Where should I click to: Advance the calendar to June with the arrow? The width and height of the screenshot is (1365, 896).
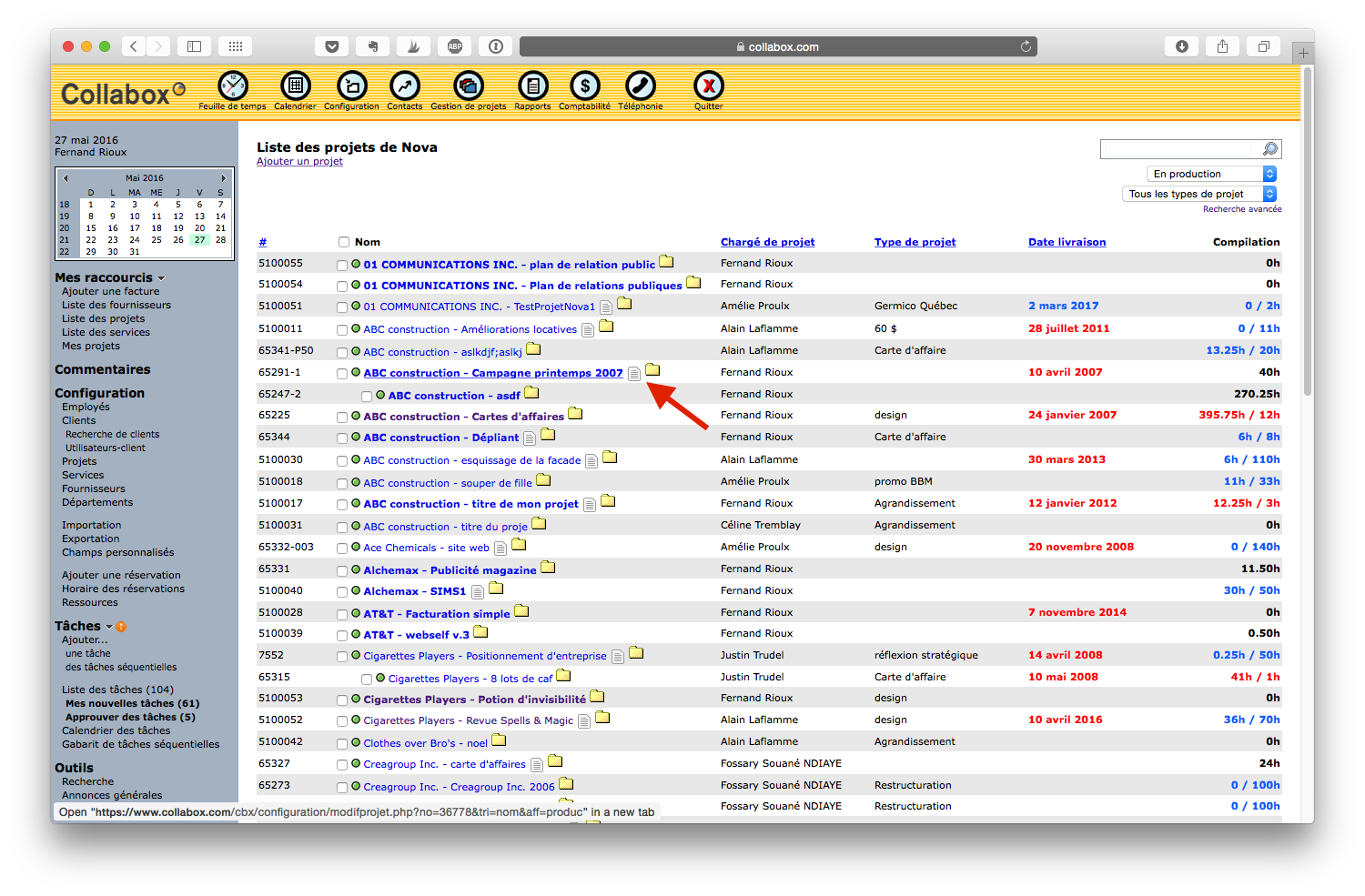(223, 177)
